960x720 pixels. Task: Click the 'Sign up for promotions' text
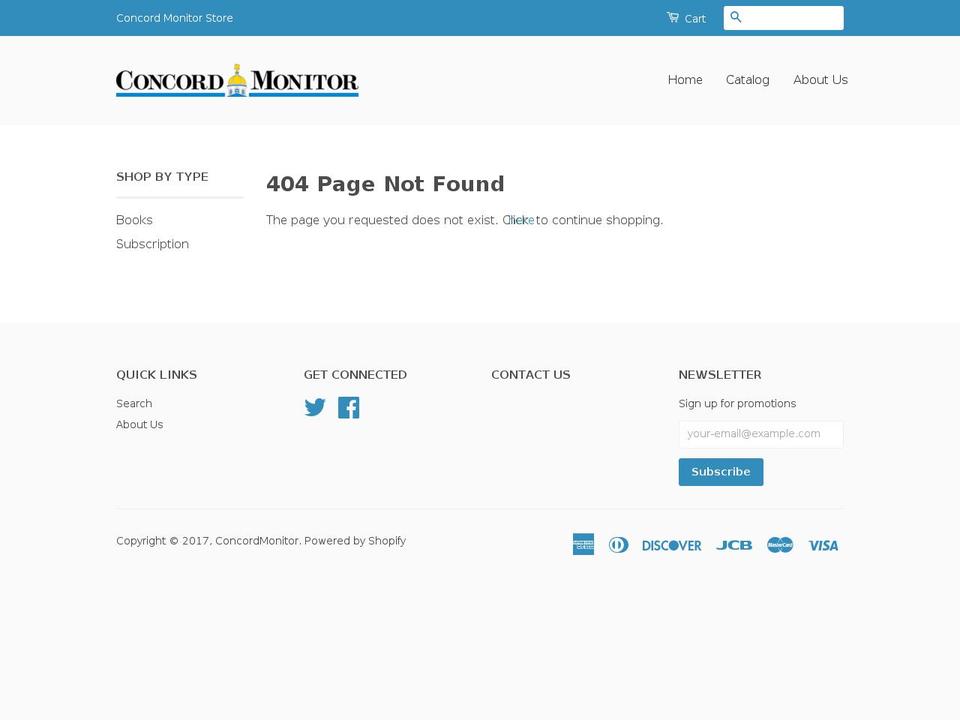737,403
